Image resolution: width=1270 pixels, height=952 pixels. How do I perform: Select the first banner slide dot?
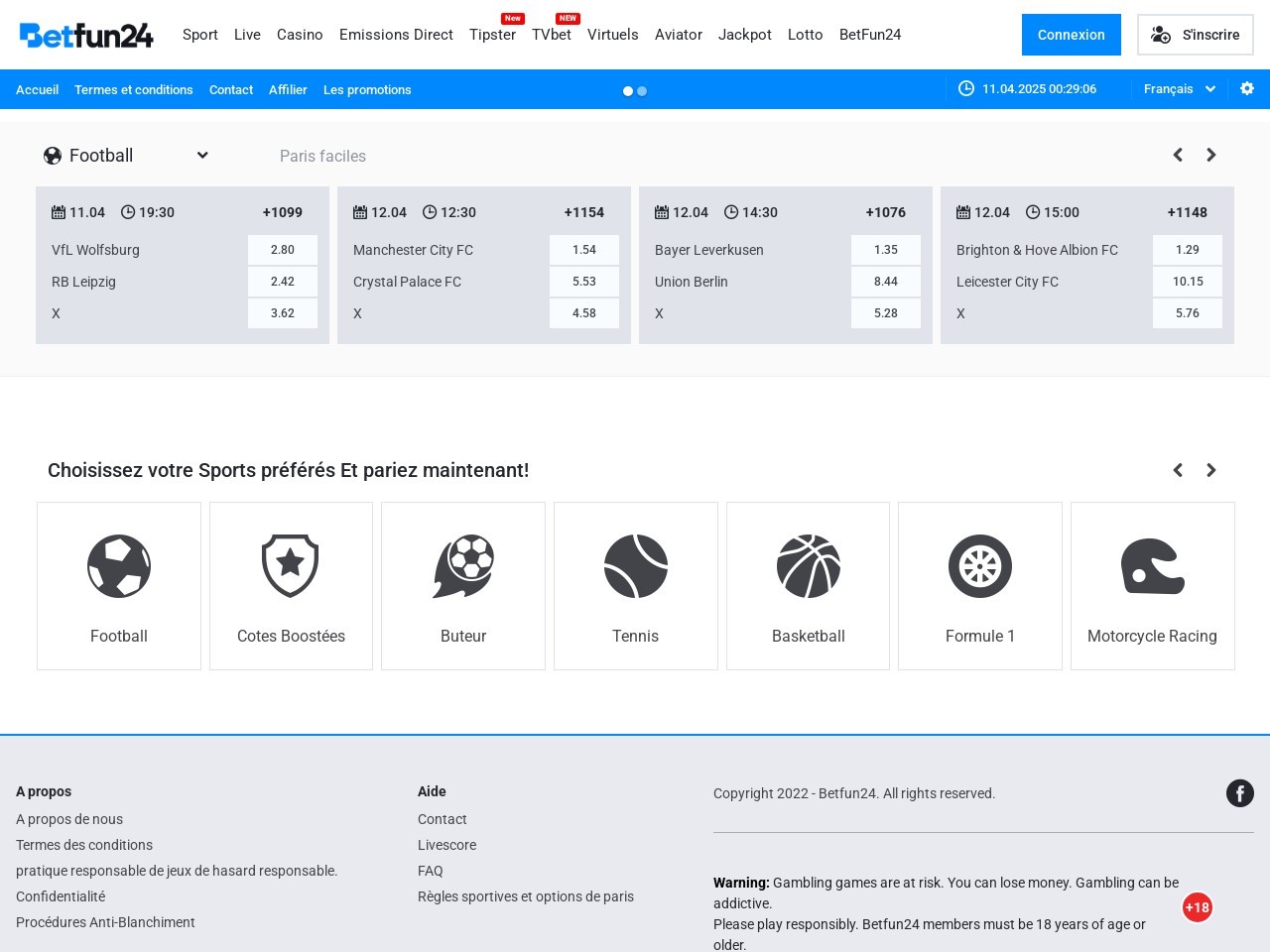tap(627, 91)
